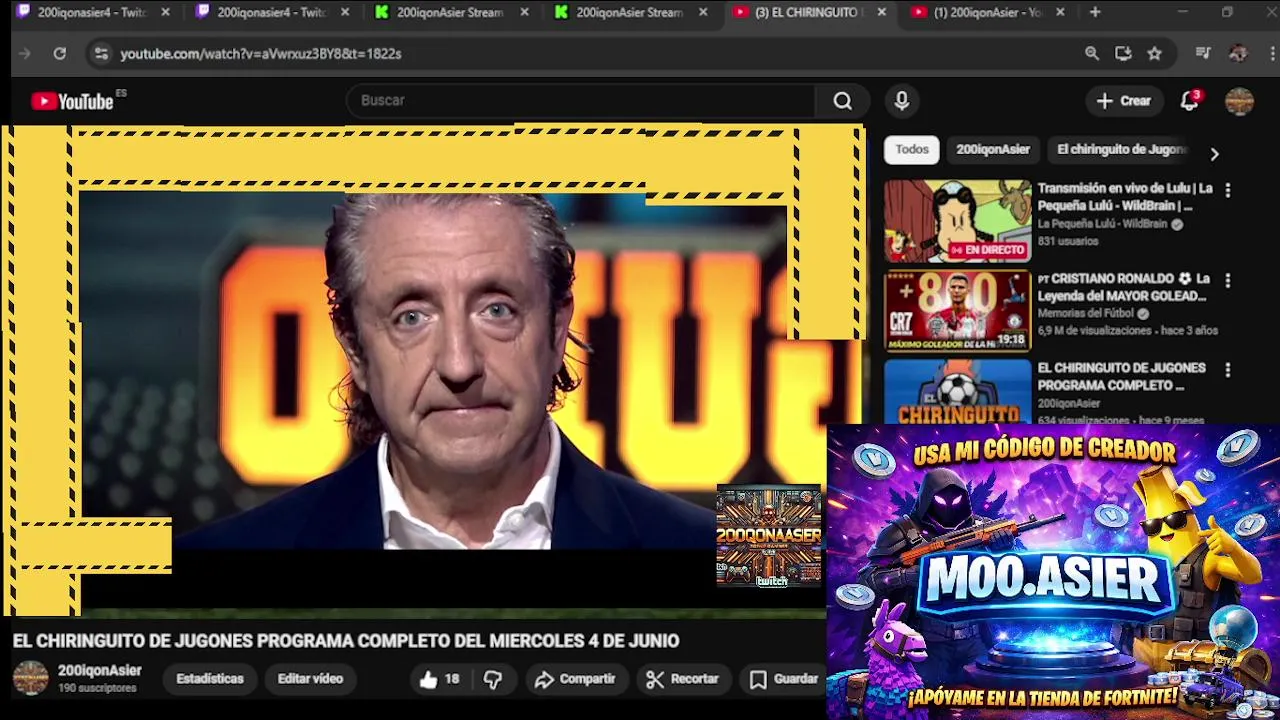Open the Transmisión en vivo de Lulu title

[1125, 197]
